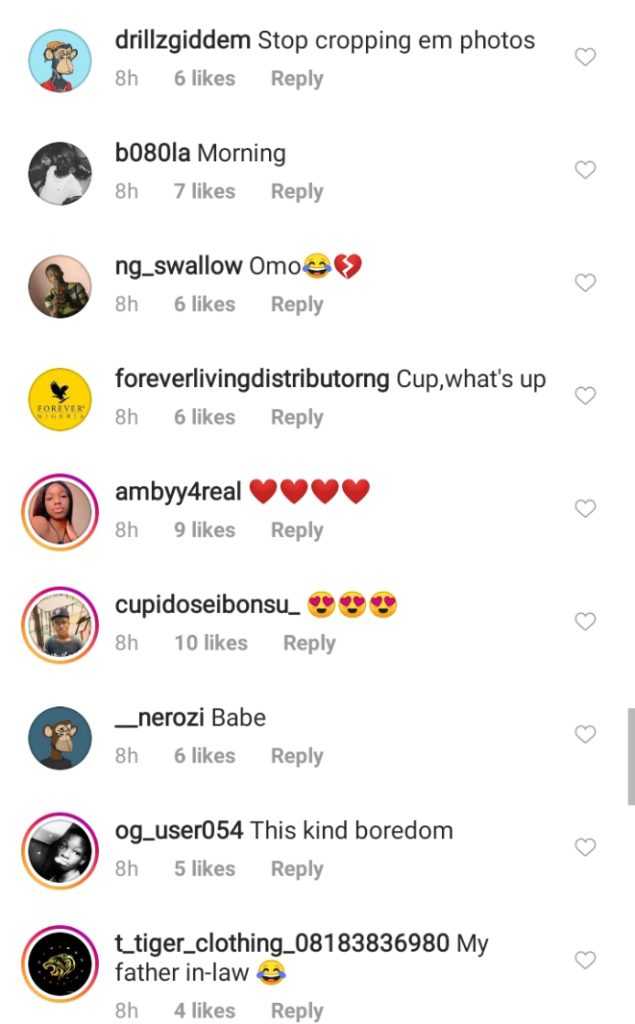View the 10 likes on cupidoseibonsu_ comment
Image resolution: width=635 pixels, height=1024 pixels.
pyautogui.click(x=211, y=644)
